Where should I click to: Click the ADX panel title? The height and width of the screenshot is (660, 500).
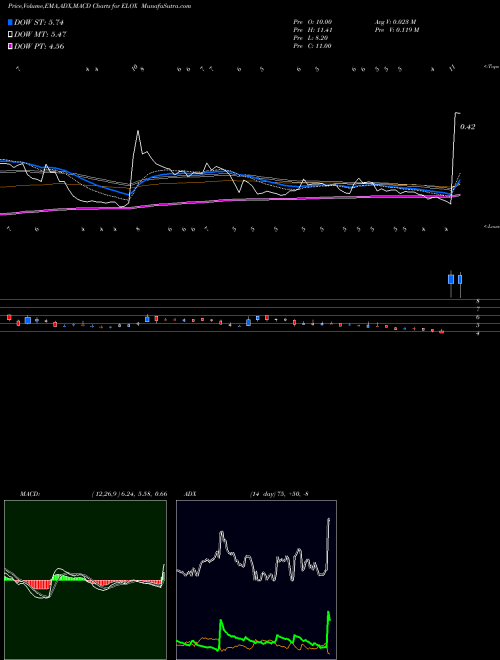point(190,494)
